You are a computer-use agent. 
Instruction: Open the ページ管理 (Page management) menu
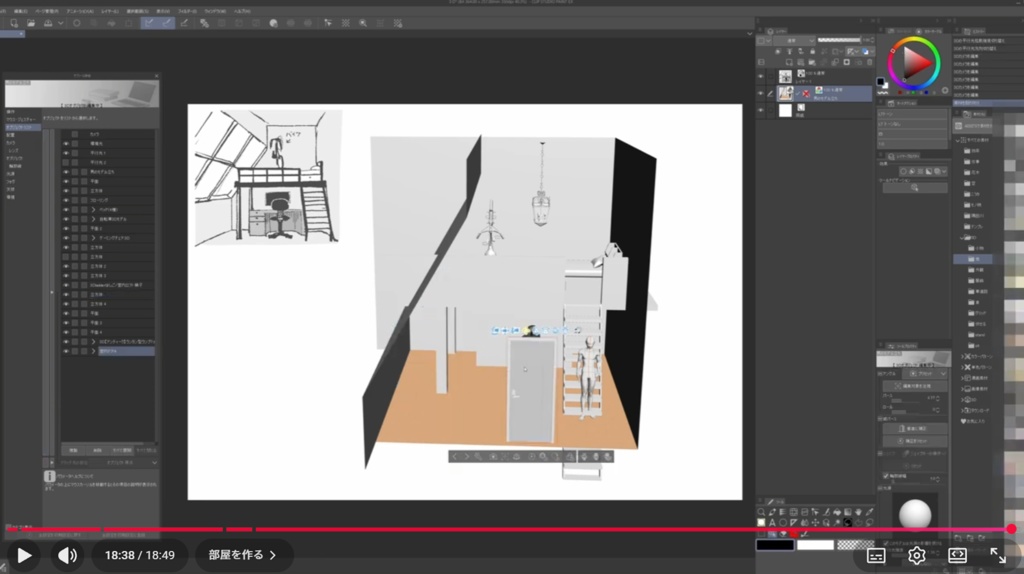click(46, 11)
